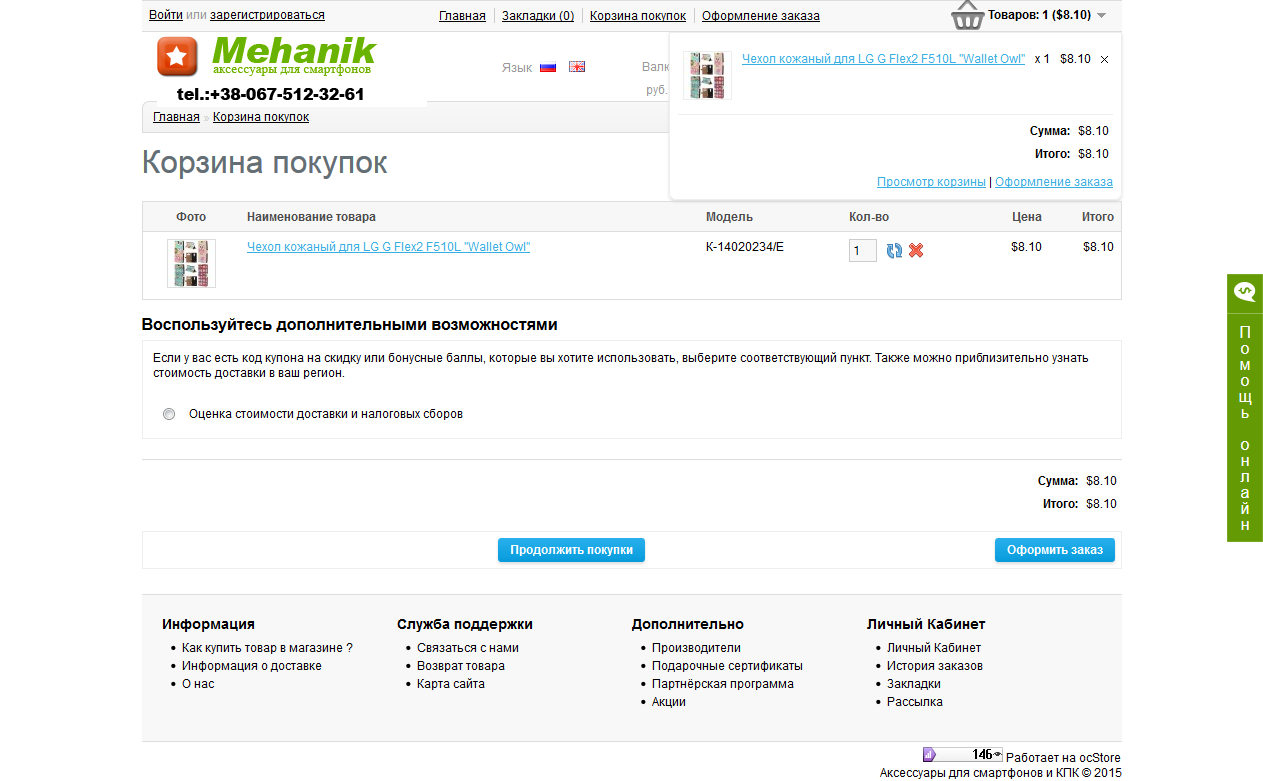Click the Mehanik orange star logo
1263x781 pixels.
point(177,56)
